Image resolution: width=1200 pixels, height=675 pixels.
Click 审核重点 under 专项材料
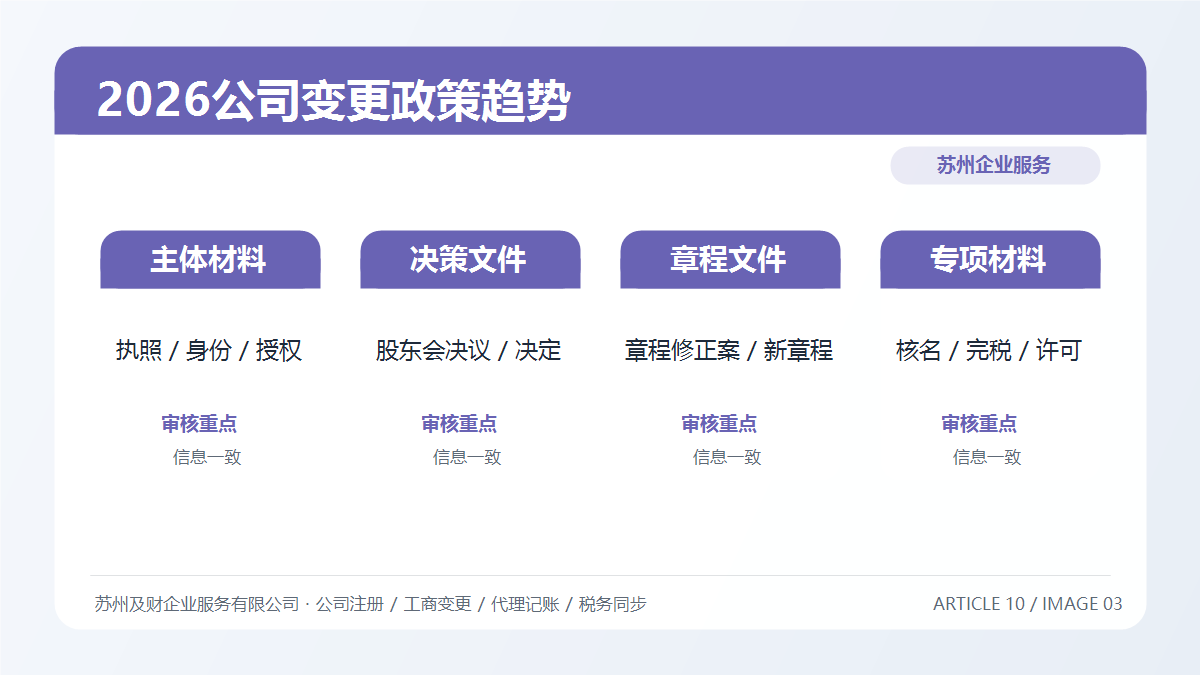tap(979, 424)
